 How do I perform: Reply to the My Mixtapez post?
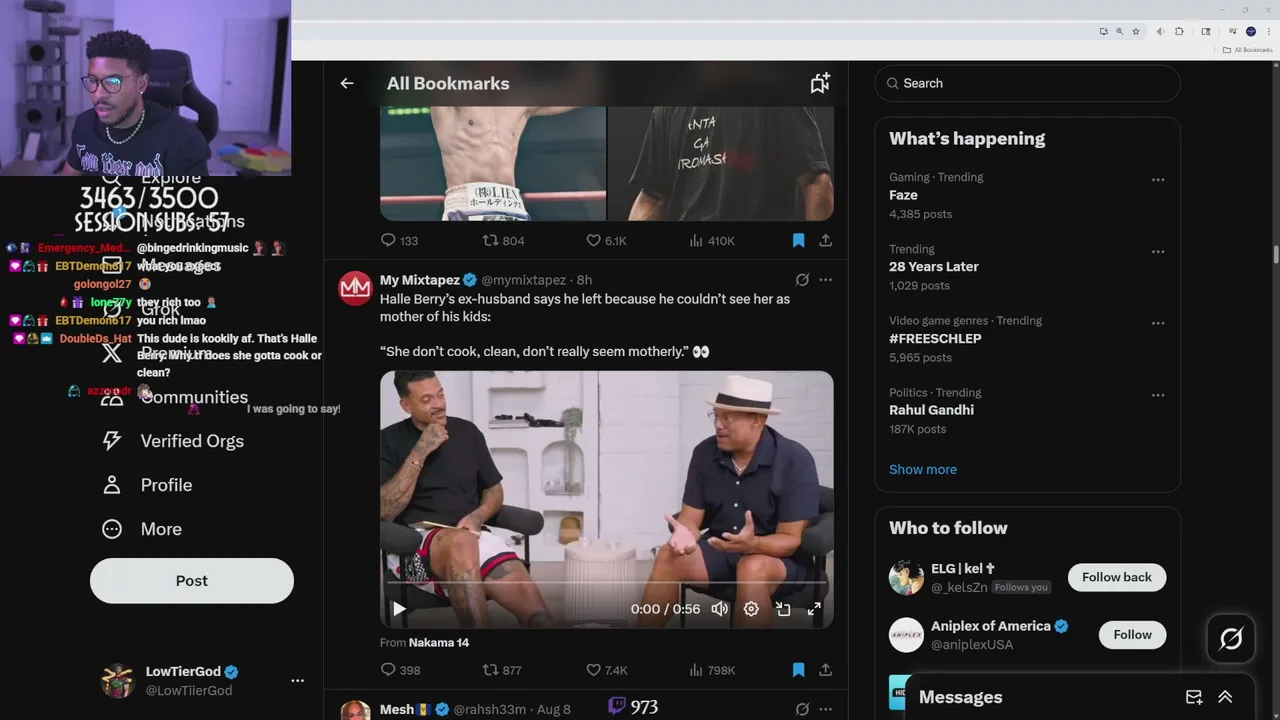point(389,670)
